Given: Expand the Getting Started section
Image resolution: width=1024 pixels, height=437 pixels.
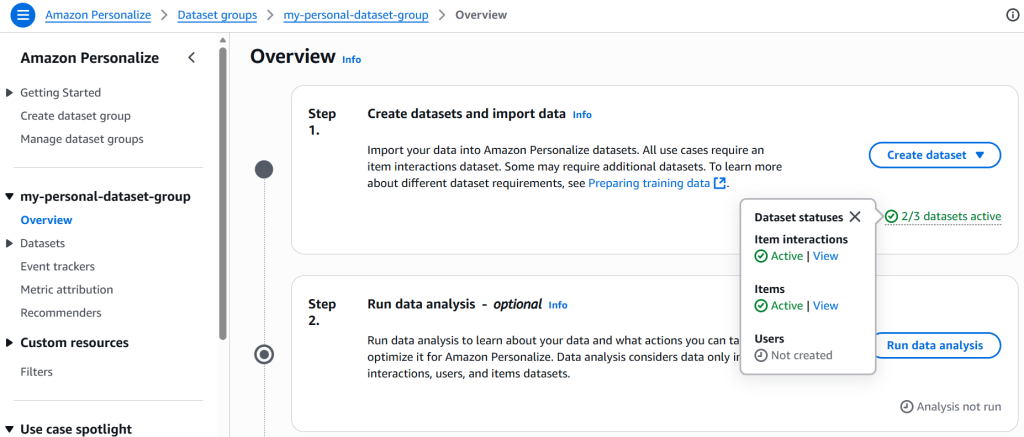Looking at the screenshot, I should click(x=9, y=93).
